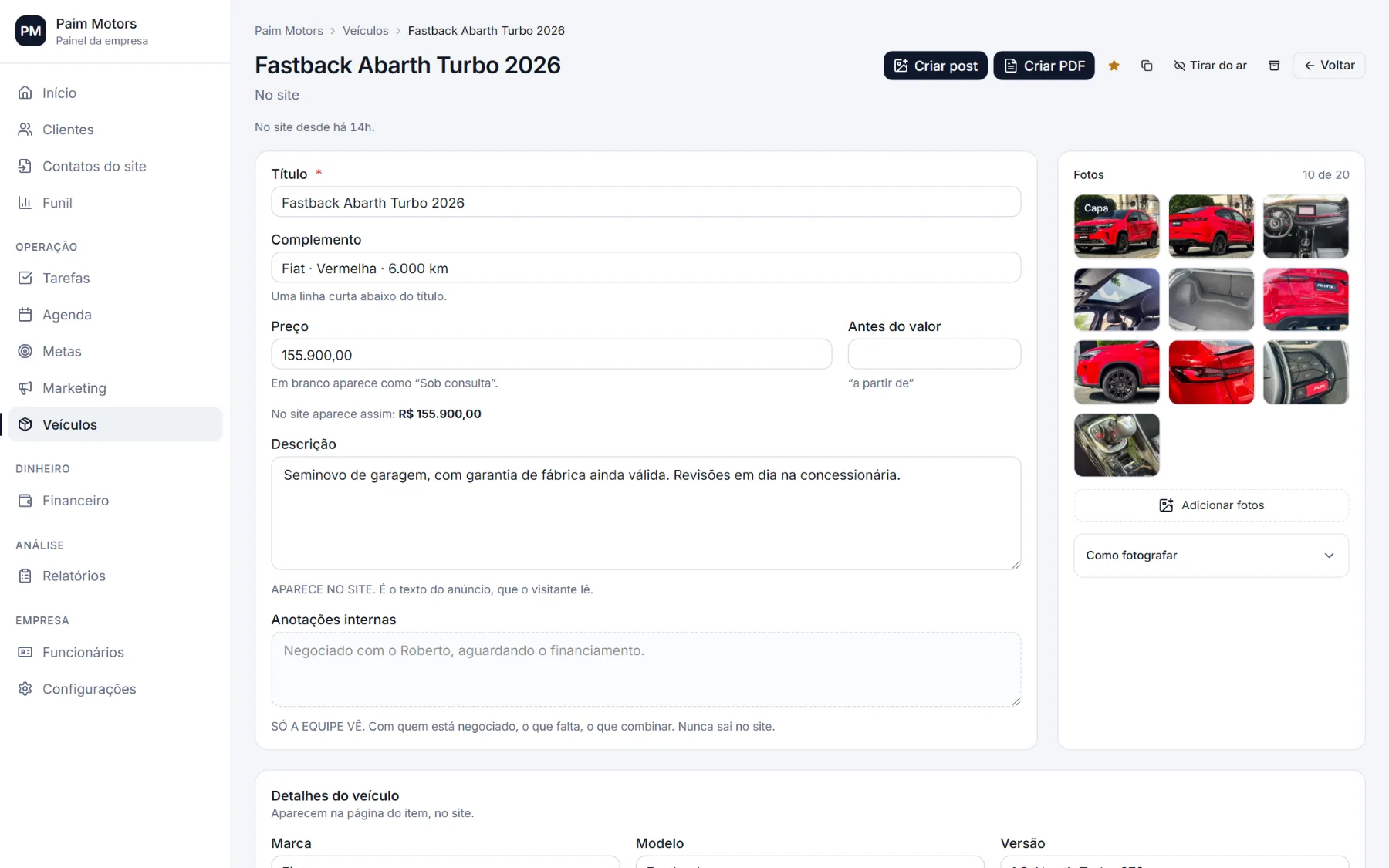Select the wheel close-up photo thumbnail
The image size is (1389, 868).
click(x=1117, y=372)
